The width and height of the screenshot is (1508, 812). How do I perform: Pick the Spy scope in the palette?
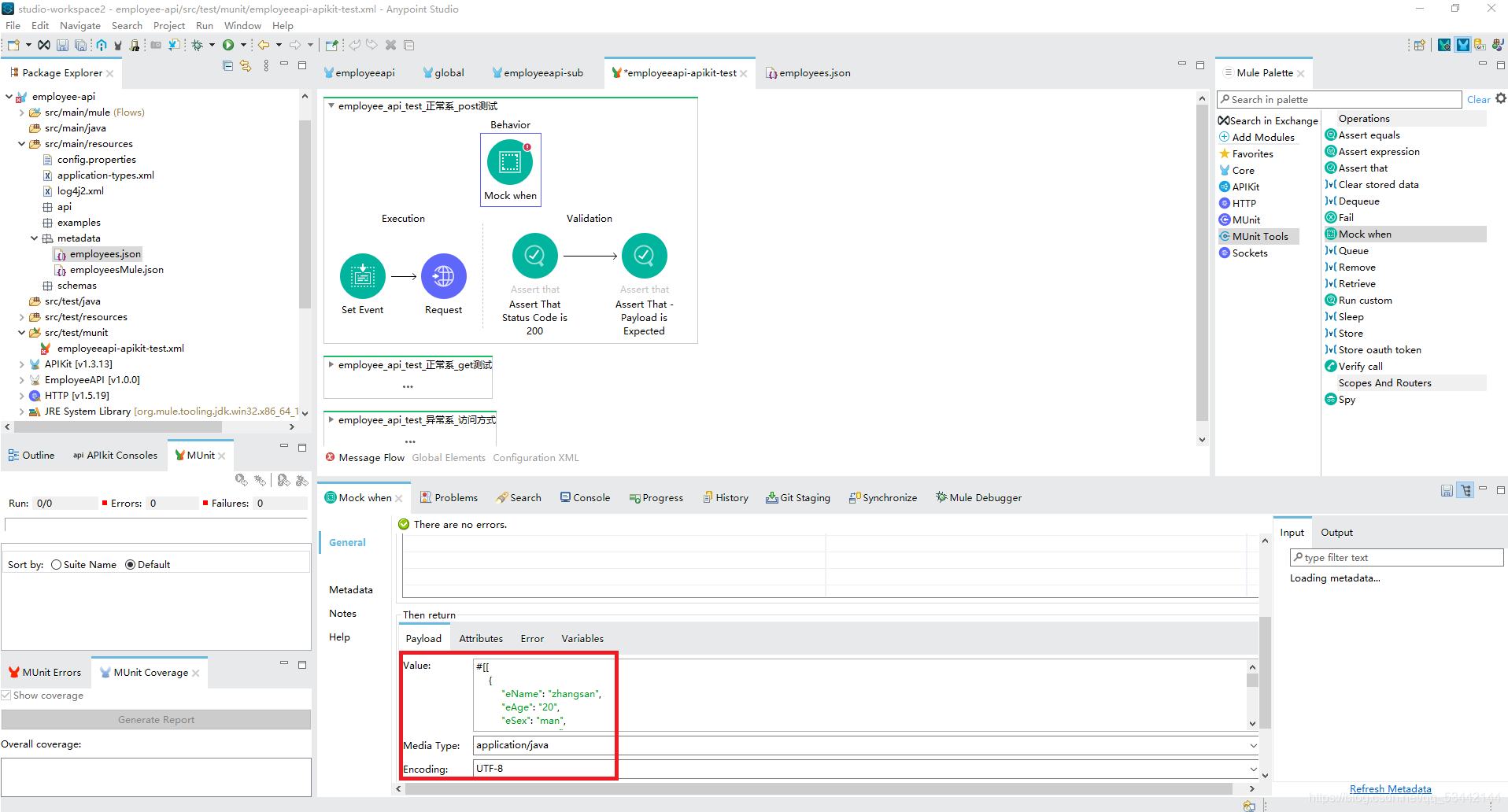coord(1340,399)
